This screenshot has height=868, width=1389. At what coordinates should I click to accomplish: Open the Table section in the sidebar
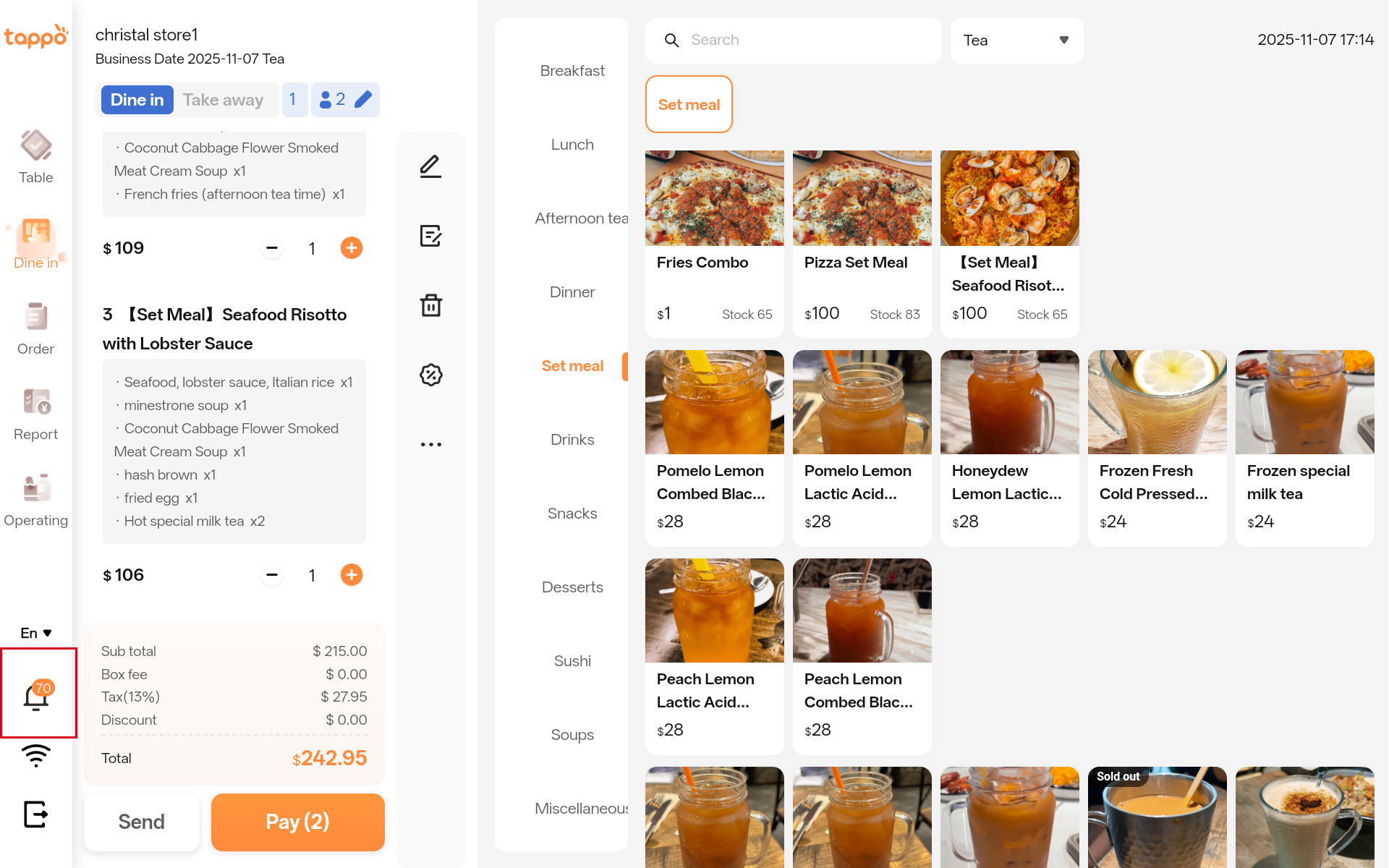pos(35,158)
